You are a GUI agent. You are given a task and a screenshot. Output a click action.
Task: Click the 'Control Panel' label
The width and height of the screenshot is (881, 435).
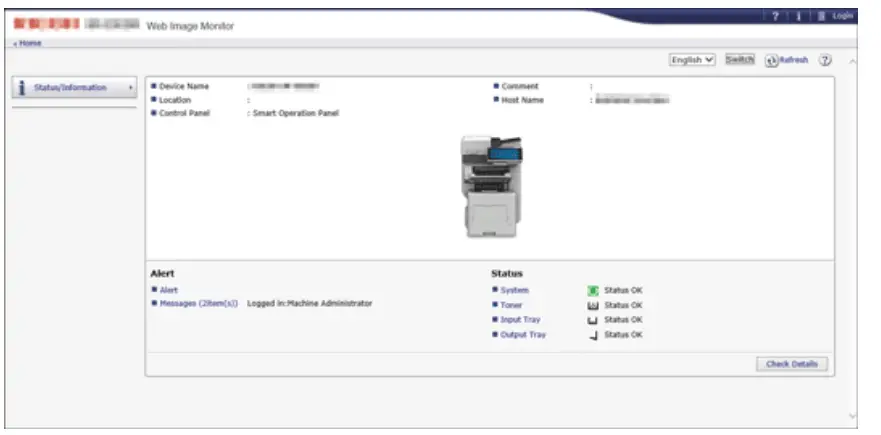click(184, 113)
